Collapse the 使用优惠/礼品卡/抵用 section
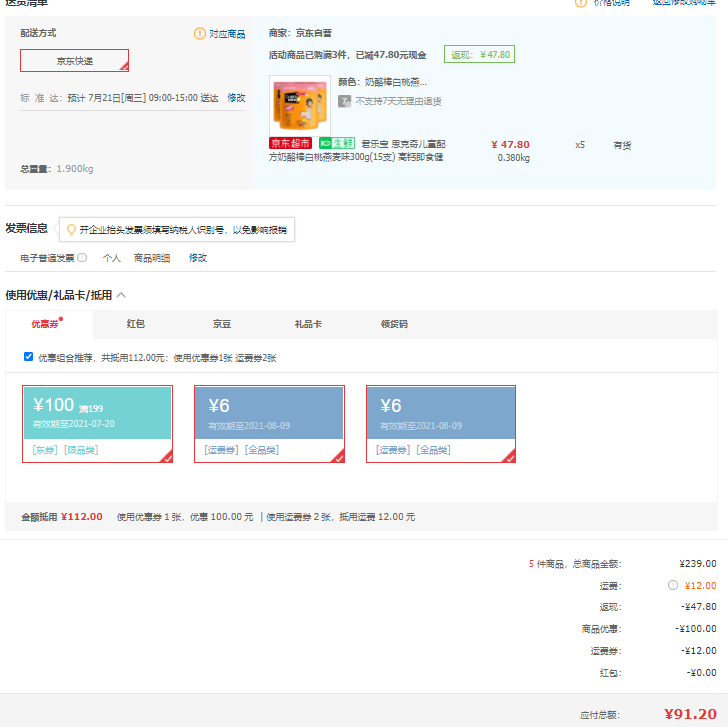Screen dimensions: 728x727 pos(121,295)
